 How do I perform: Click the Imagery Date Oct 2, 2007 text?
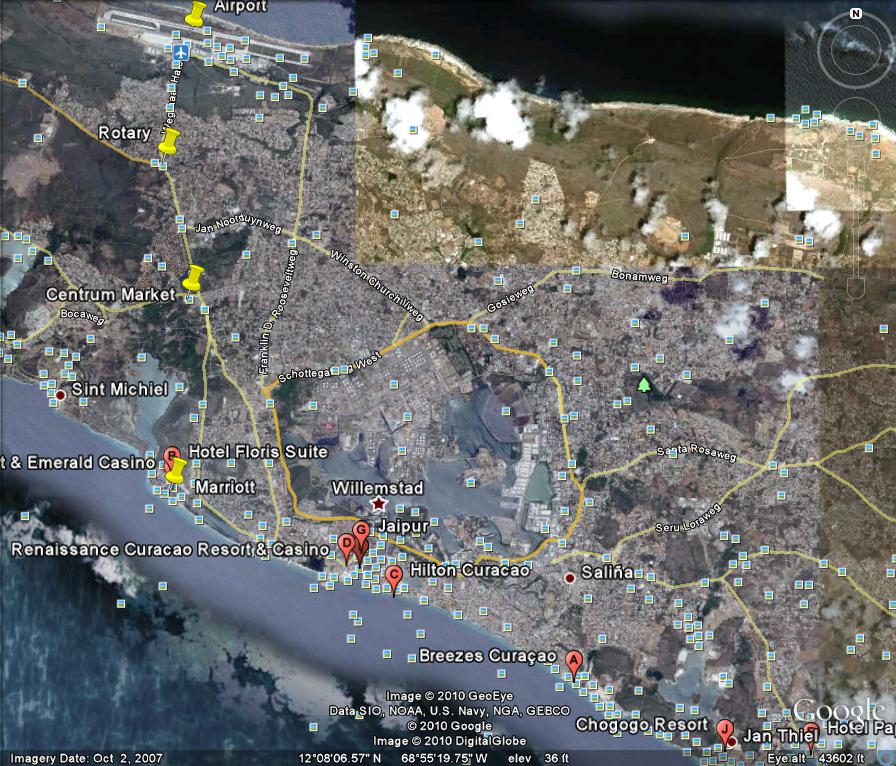(86, 758)
